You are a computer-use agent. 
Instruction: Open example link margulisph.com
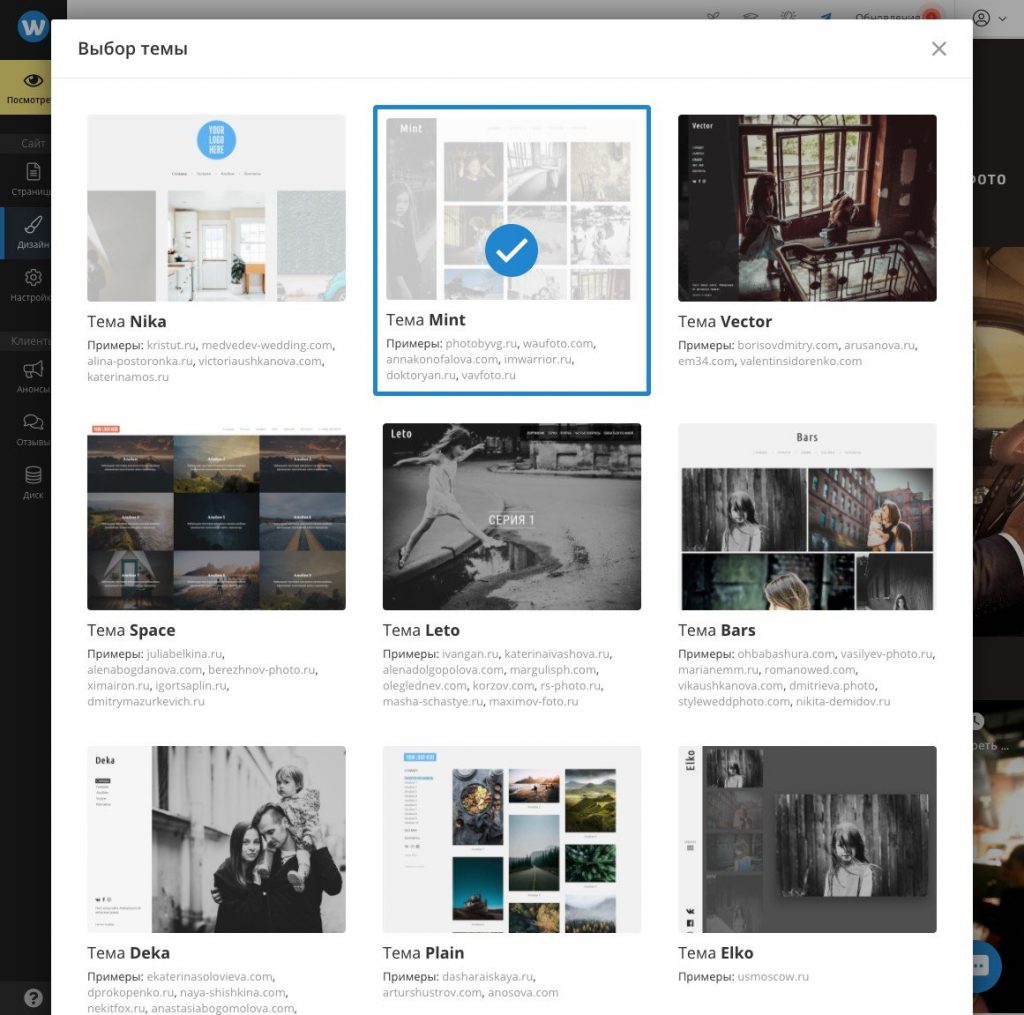(x=552, y=669)
